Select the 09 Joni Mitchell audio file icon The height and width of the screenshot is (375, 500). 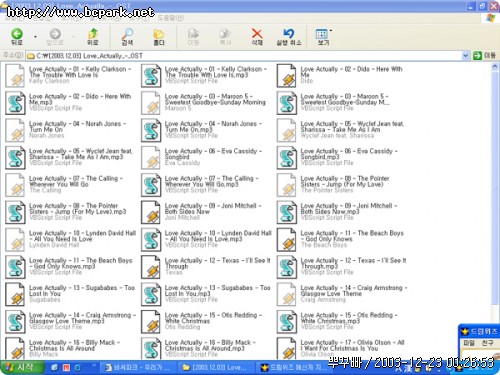(151, 212)
